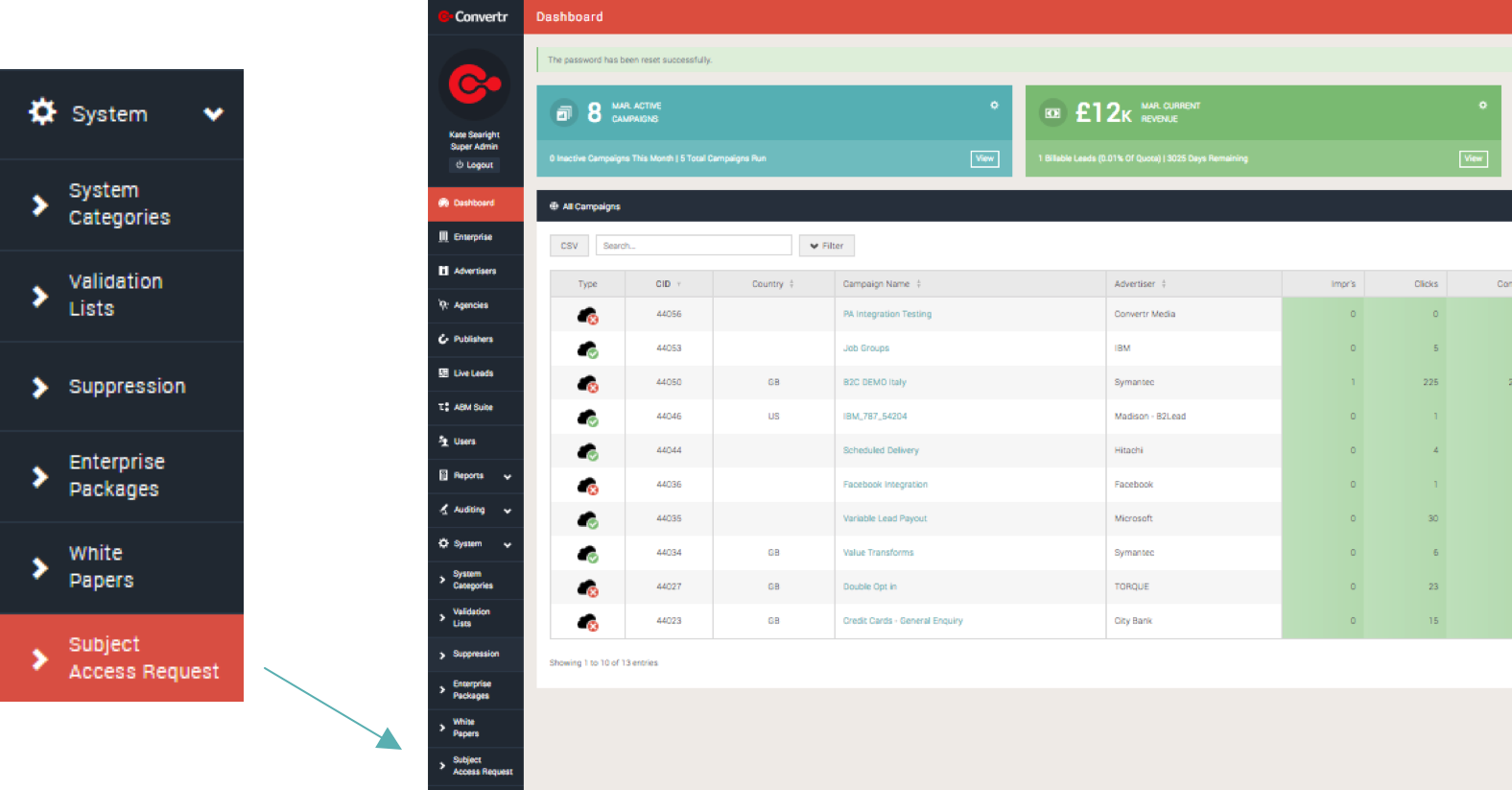Screen dimensions: 1512x790
Task: Open the PA Integration Testing campaign link
Action: (x=886, y=314)
